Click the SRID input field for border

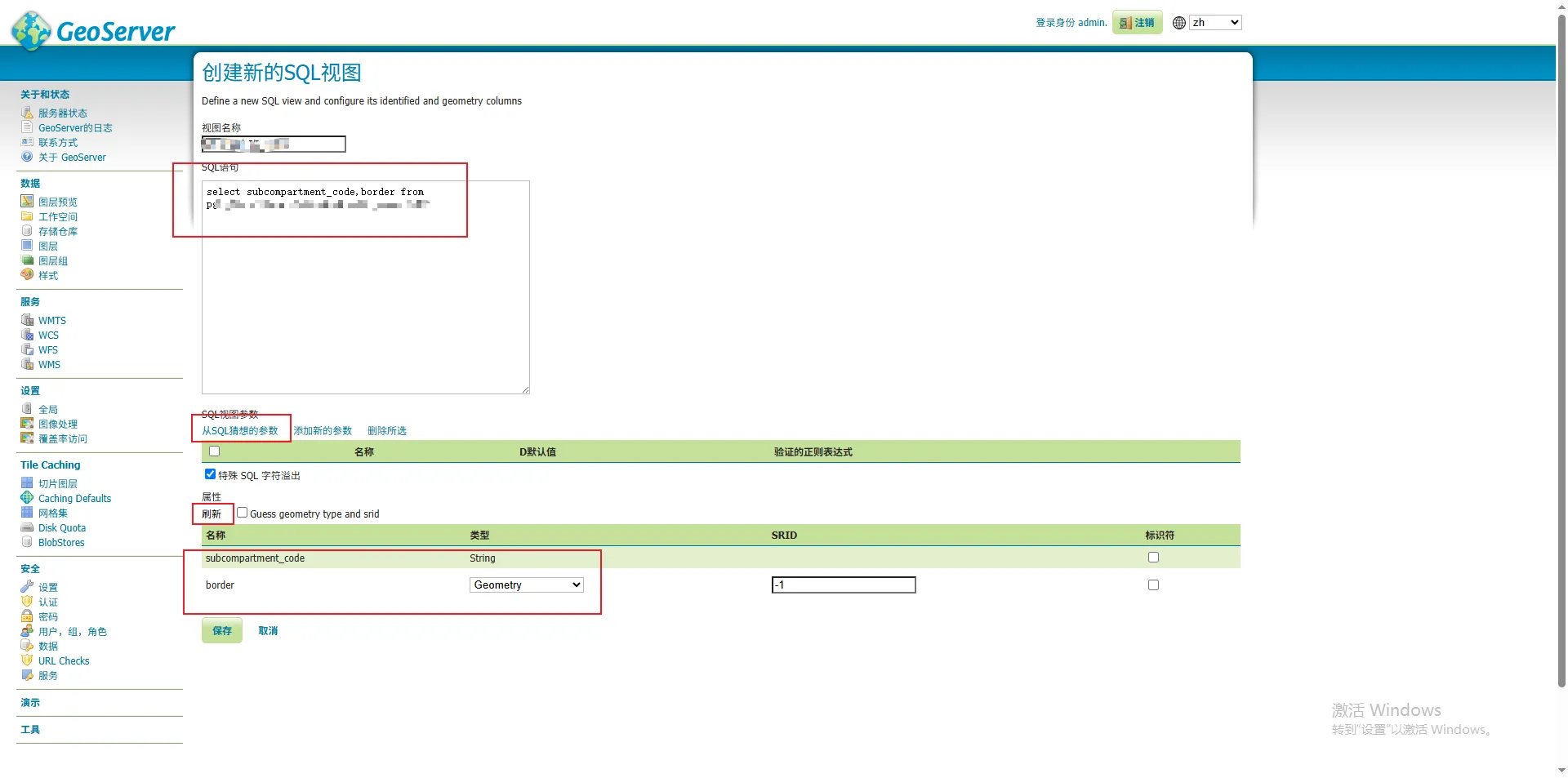843,585
